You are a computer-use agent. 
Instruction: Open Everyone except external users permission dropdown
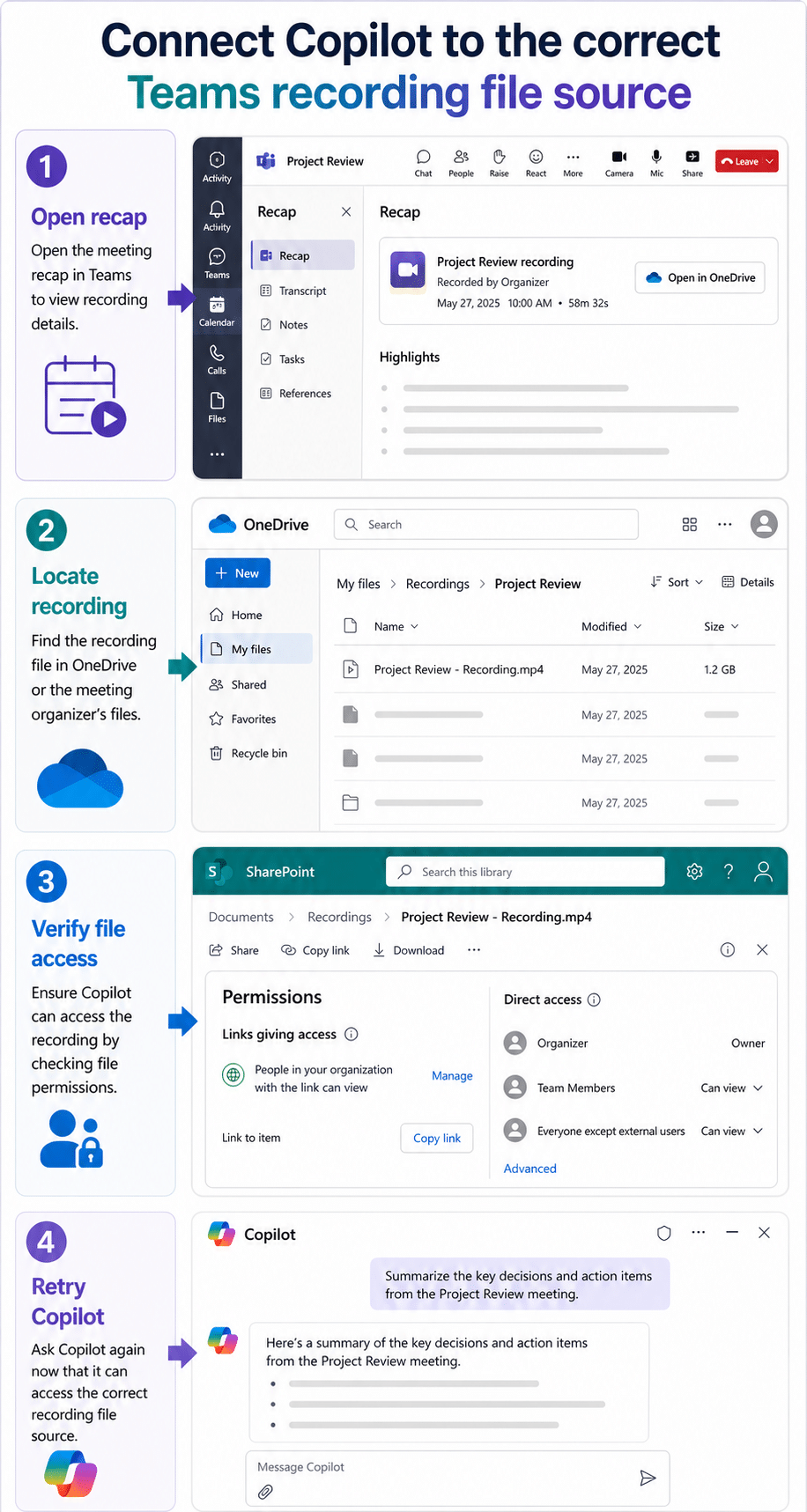pyautogui.click(x=732, y=1131)
